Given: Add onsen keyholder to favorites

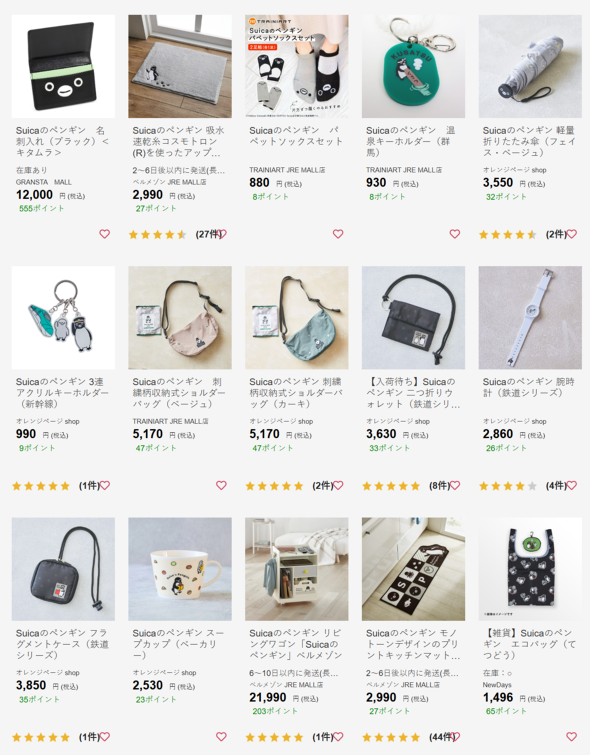Looking at the screenshot, I should pos(455,234).
